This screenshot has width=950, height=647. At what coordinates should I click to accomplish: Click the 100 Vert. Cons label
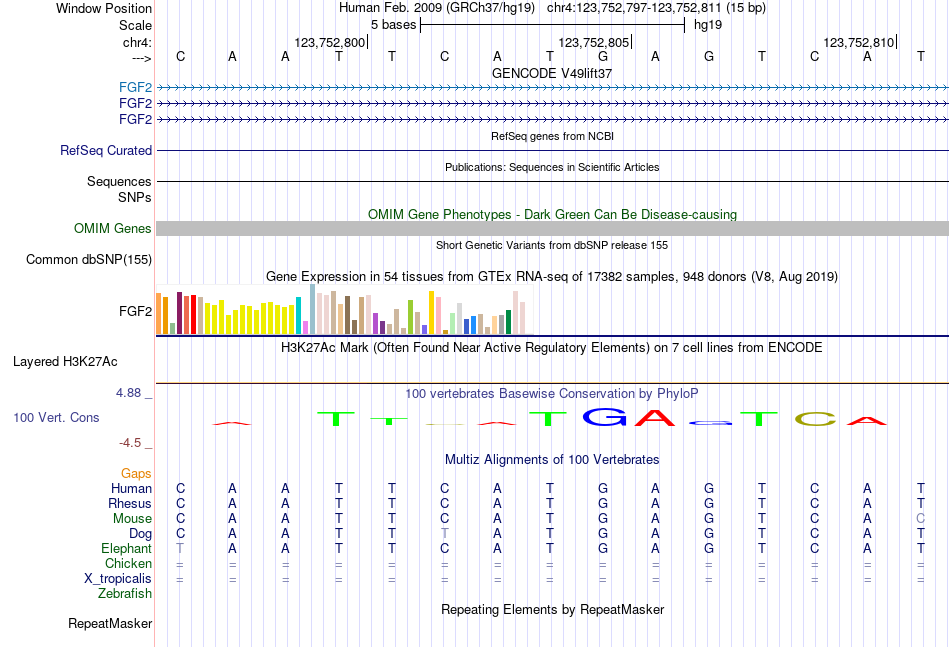click(56, 417)
